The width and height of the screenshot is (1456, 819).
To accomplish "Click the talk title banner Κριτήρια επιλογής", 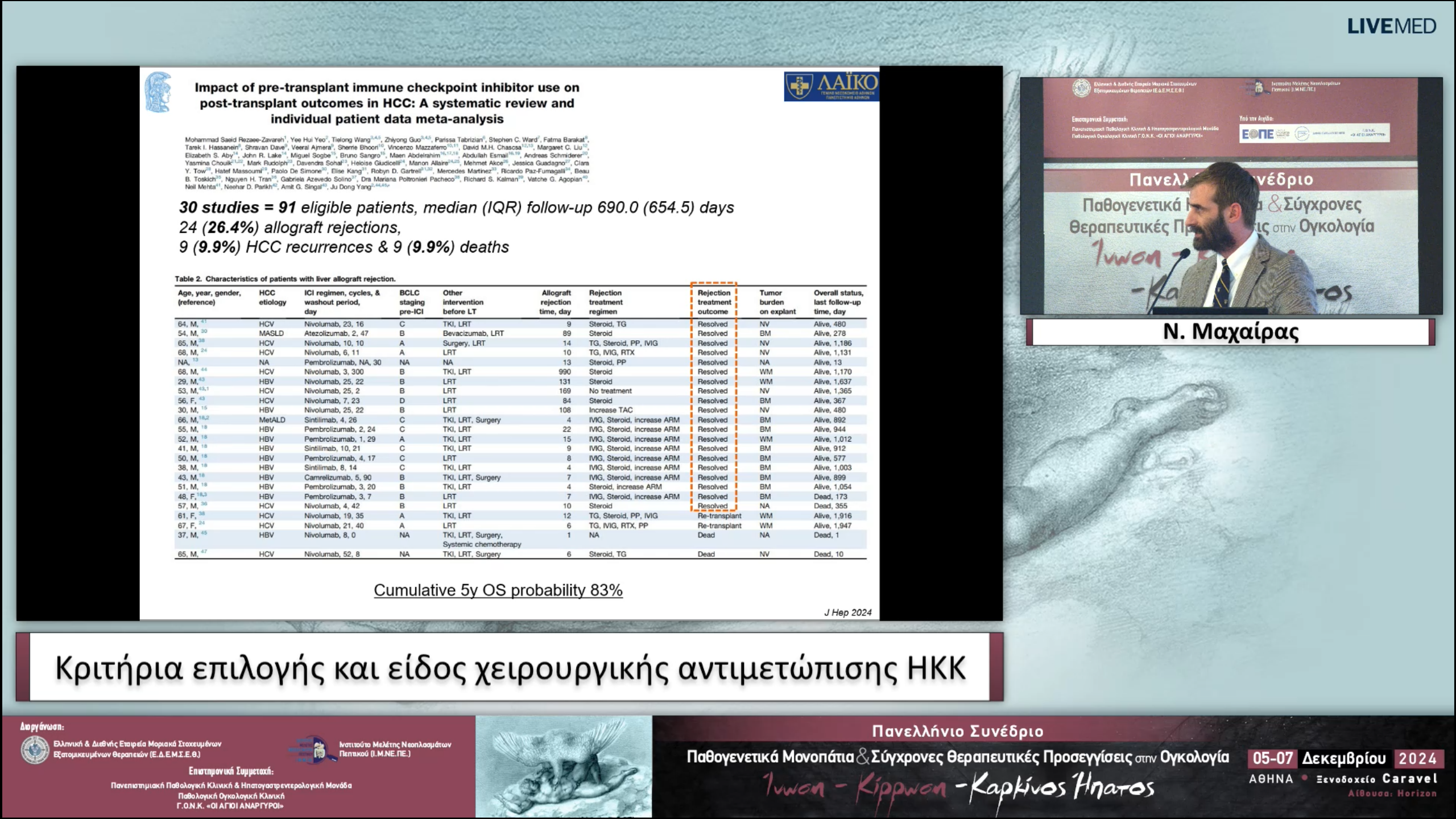I will (x=510, y=667).
